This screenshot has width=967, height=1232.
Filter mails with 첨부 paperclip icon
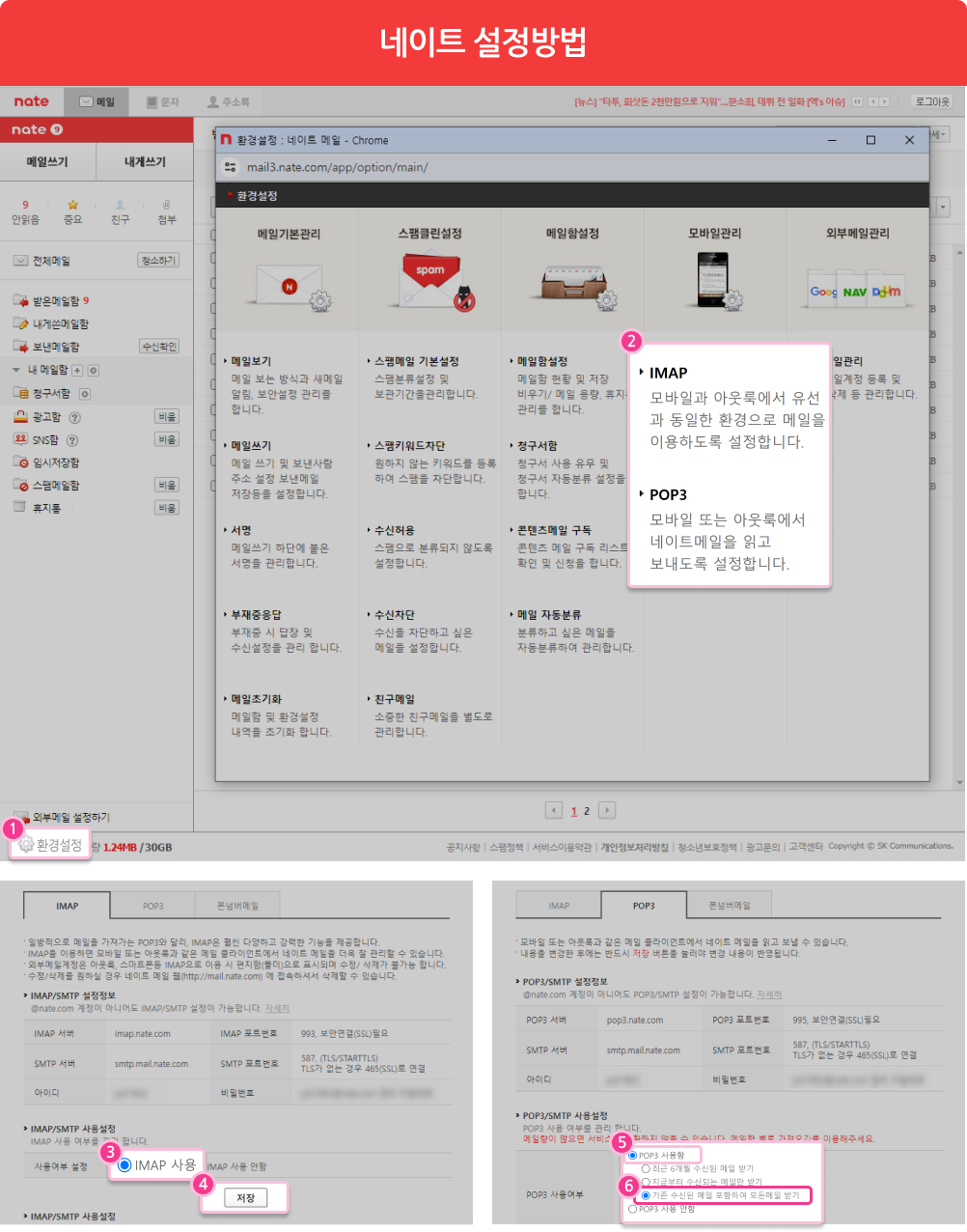click(167, 205)
